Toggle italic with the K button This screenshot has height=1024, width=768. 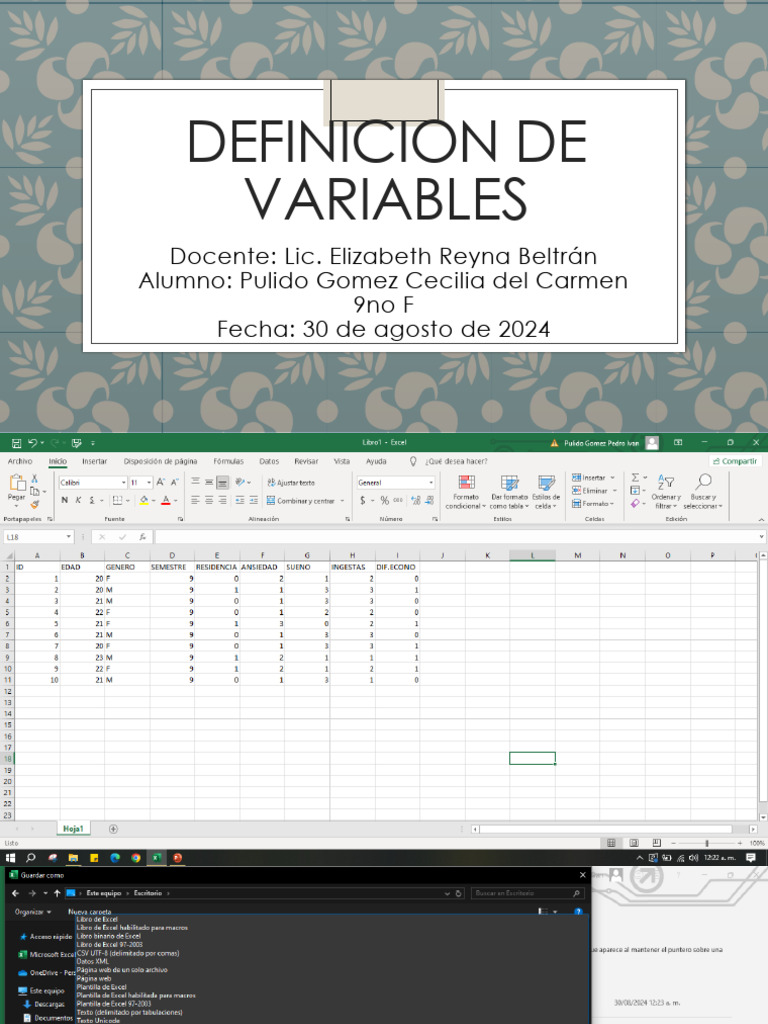point(78,500)
